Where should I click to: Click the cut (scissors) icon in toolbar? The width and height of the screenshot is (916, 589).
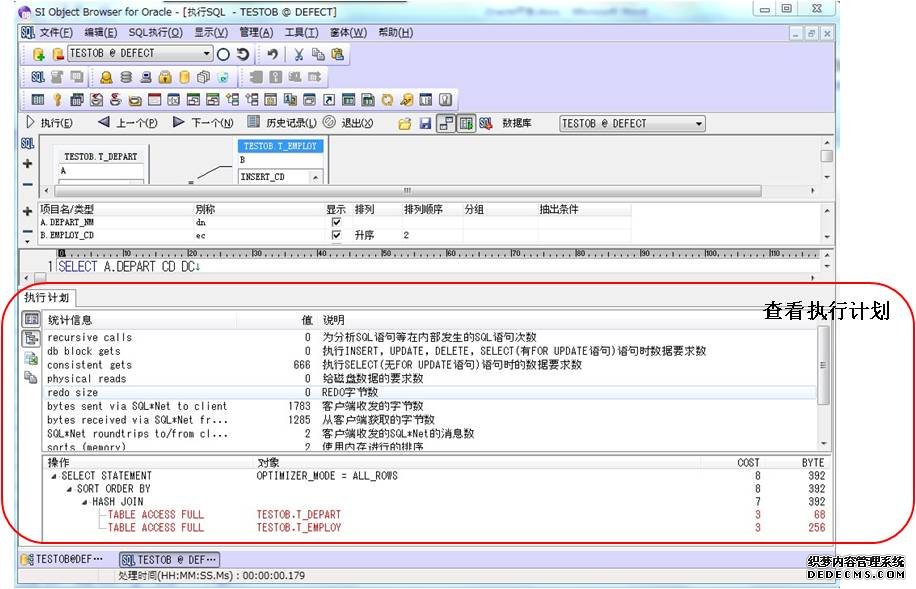[x=298, y=54]
